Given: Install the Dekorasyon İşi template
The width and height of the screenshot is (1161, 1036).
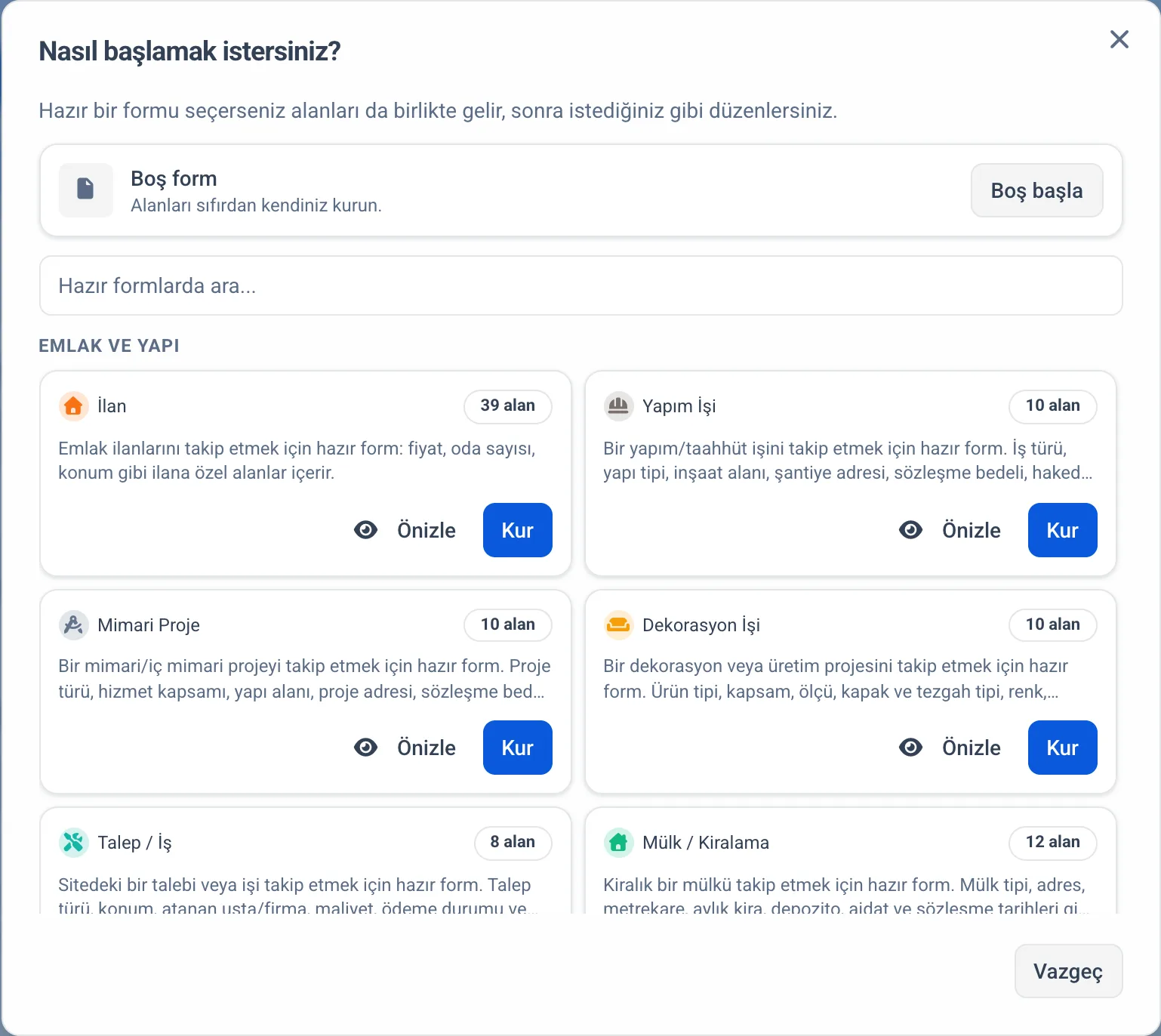Looking at the screenshot, I should [x=1063, y=748].
